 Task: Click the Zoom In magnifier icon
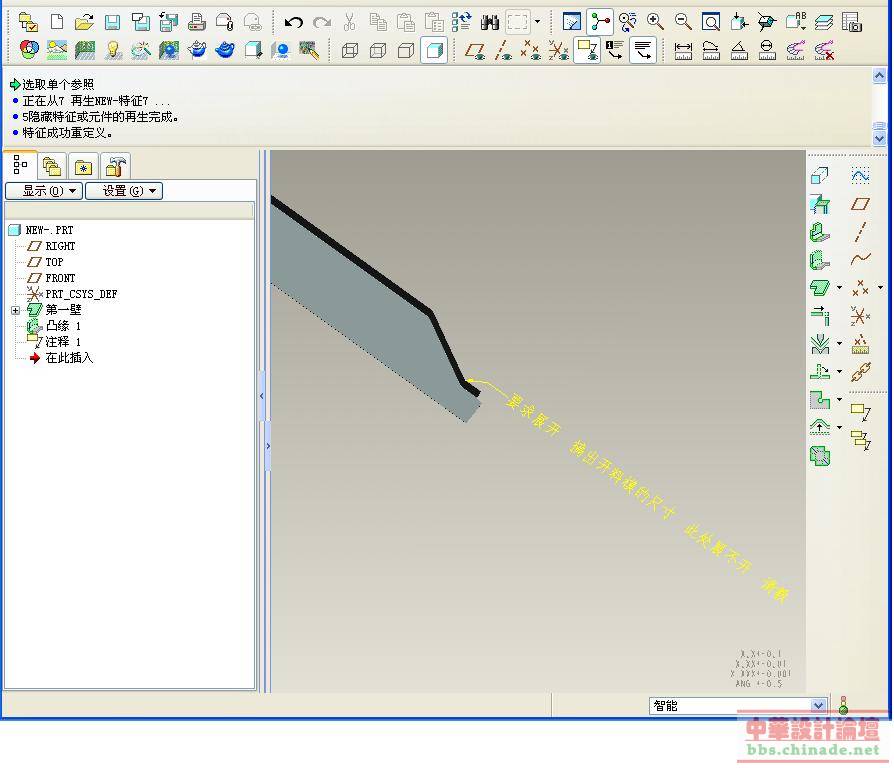655,22
